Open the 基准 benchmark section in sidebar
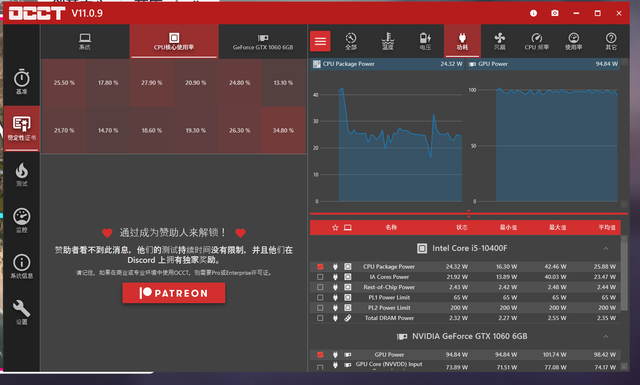 22,82
